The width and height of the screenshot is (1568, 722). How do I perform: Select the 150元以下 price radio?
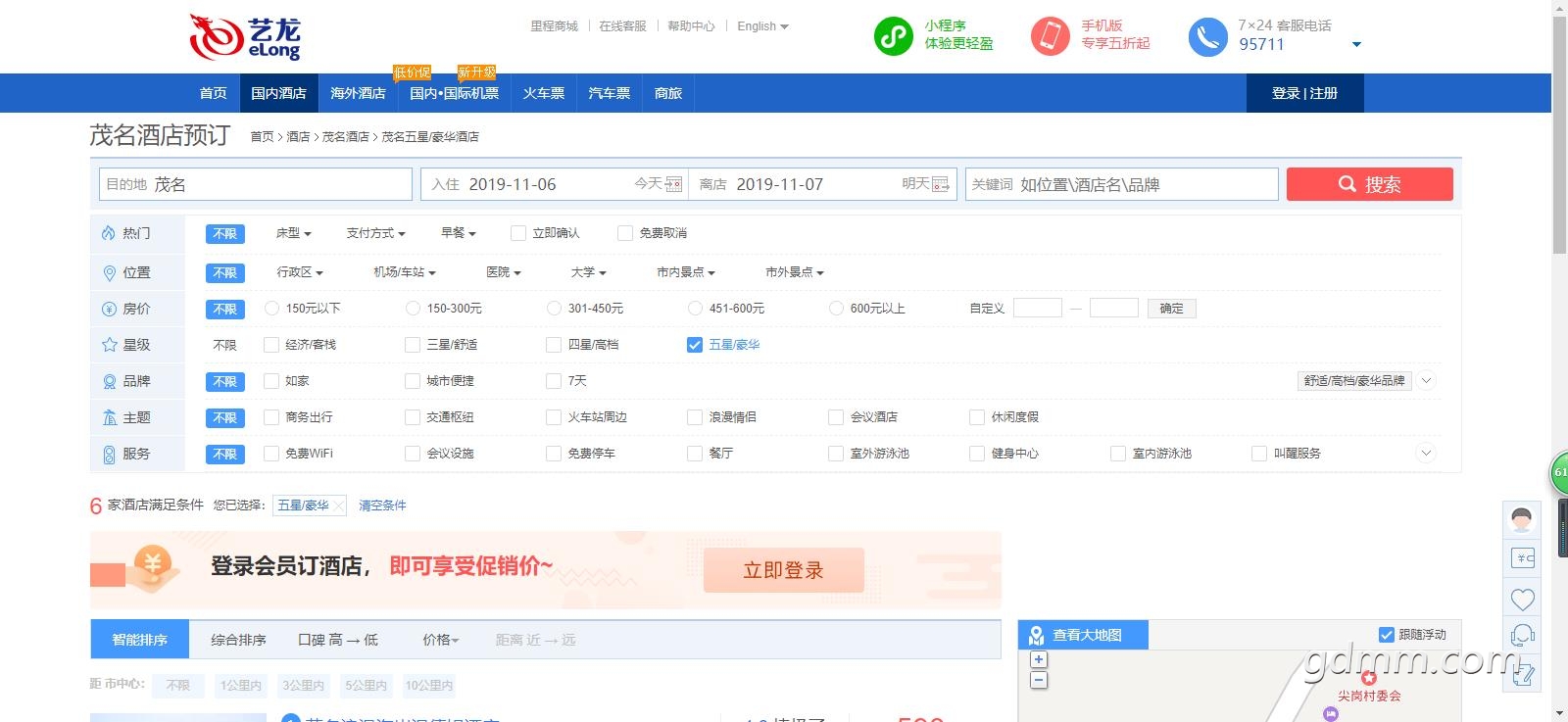[x=272, y=309]
